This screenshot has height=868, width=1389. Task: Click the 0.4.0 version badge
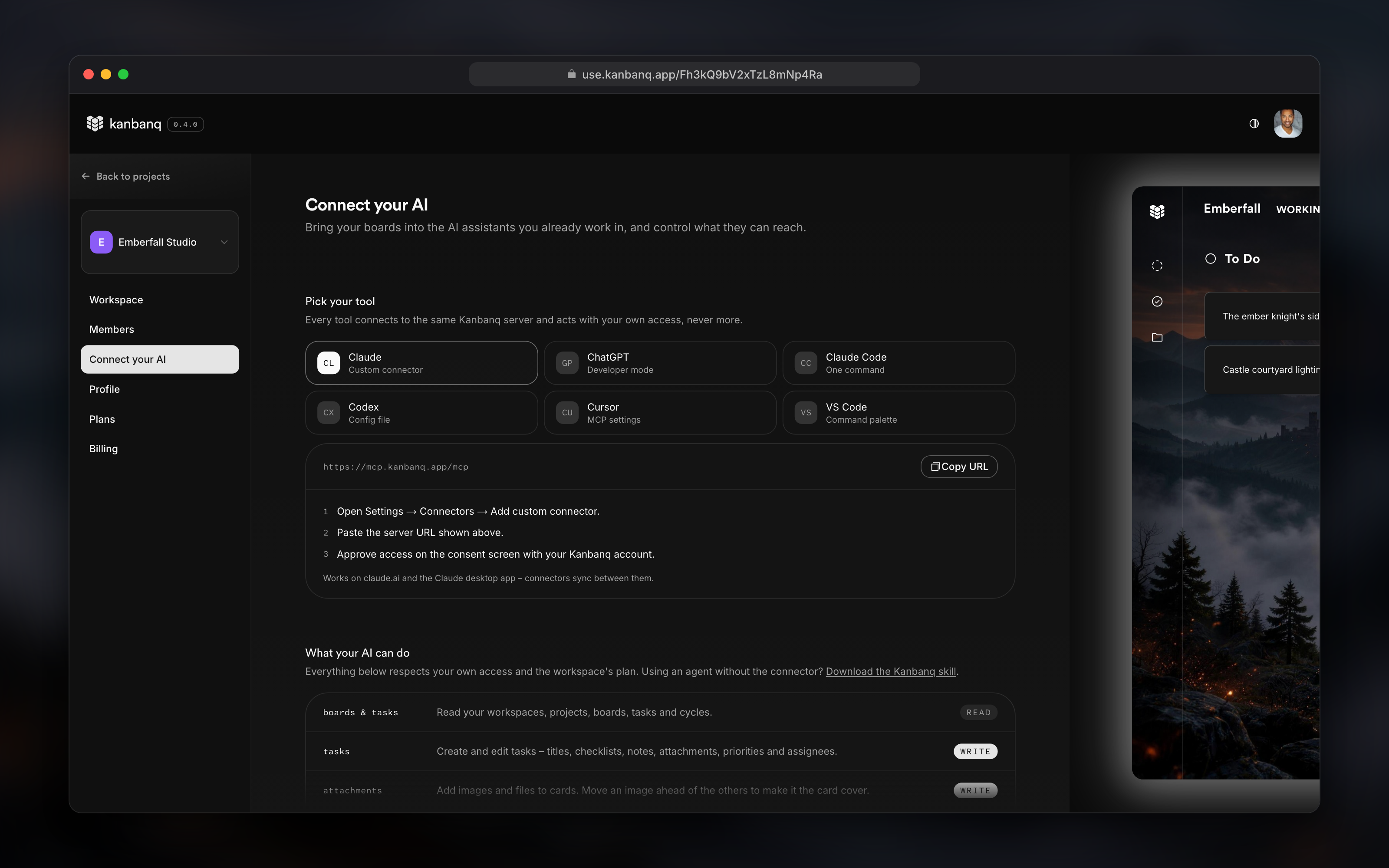pyautogui.click(x=185, y=124)
